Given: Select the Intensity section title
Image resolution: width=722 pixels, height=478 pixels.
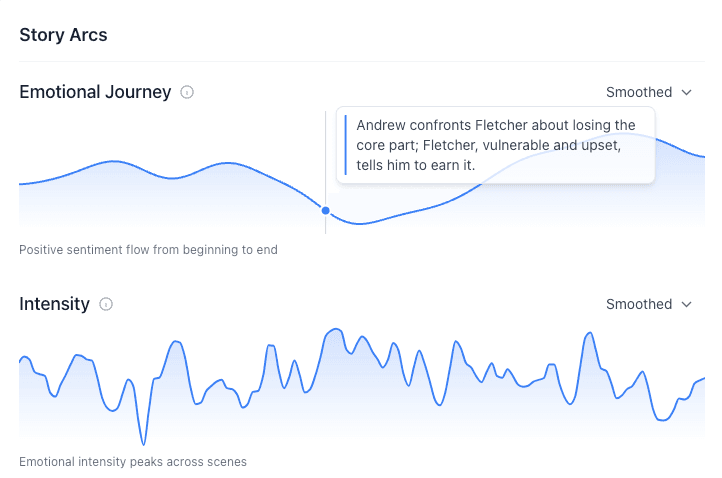Looking at the screenshot, I should (54, 304).
